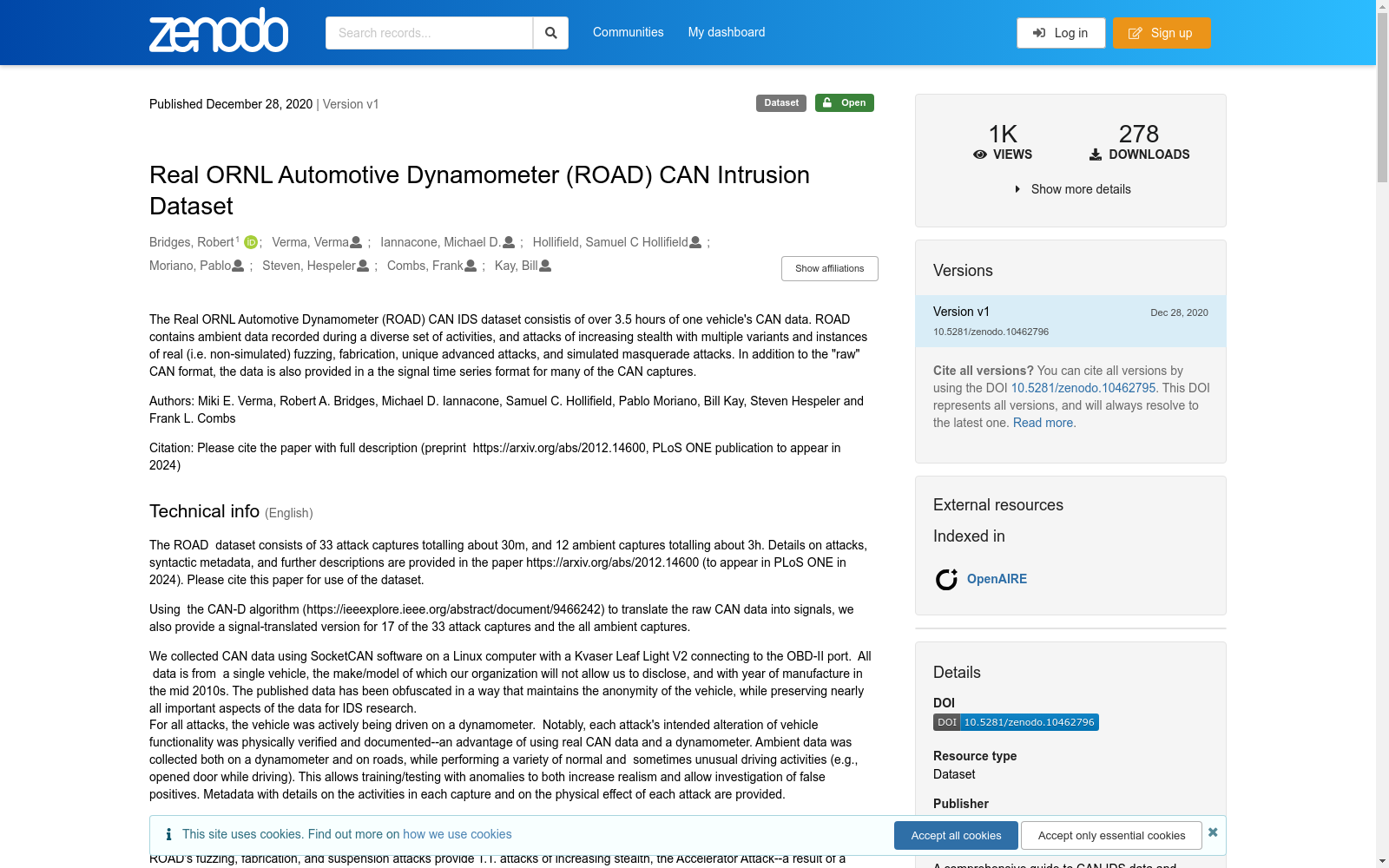Screen dimensions: 1389x868
Task: Click Show affiliations button
Action: (830, 268)
